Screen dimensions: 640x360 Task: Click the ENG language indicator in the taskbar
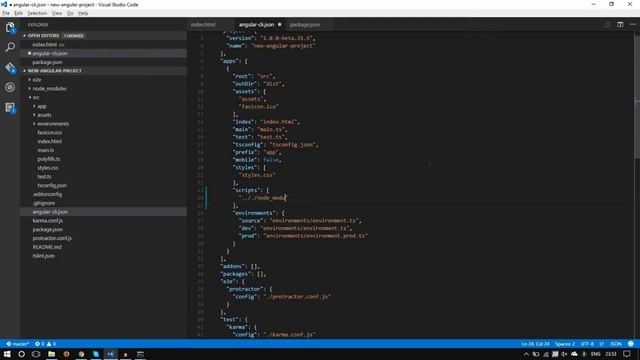596,354
